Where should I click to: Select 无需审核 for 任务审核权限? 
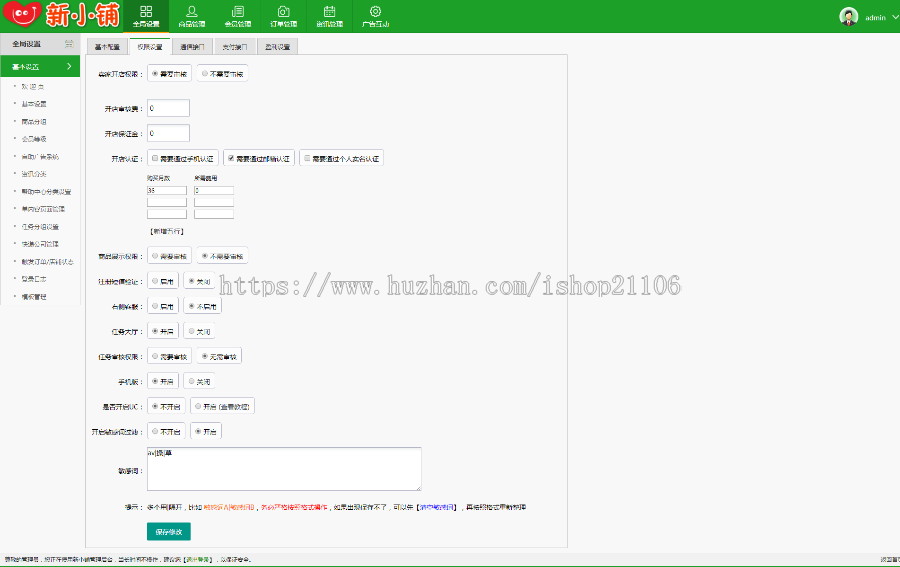[205, 356]
